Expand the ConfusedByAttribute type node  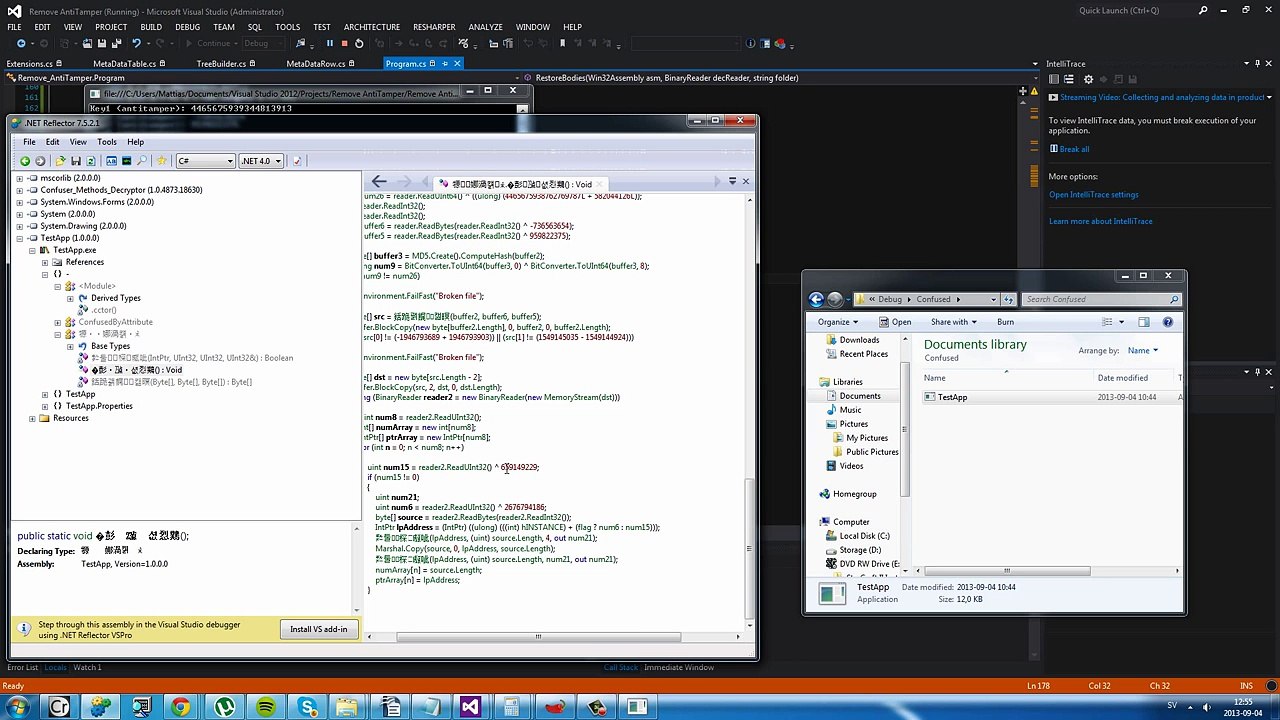point(58,322)
